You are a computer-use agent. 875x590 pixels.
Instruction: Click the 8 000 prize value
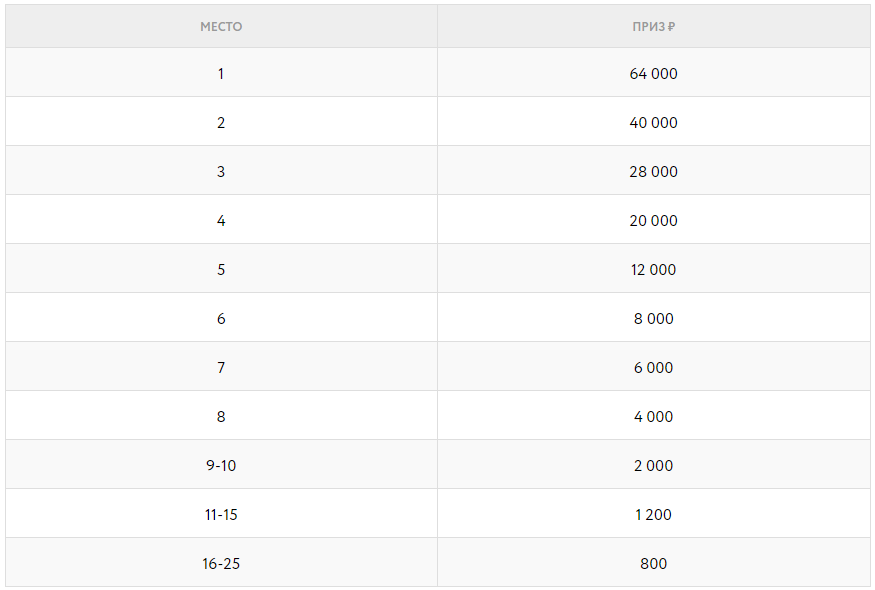pyautogui.click(x=653, y=319)
